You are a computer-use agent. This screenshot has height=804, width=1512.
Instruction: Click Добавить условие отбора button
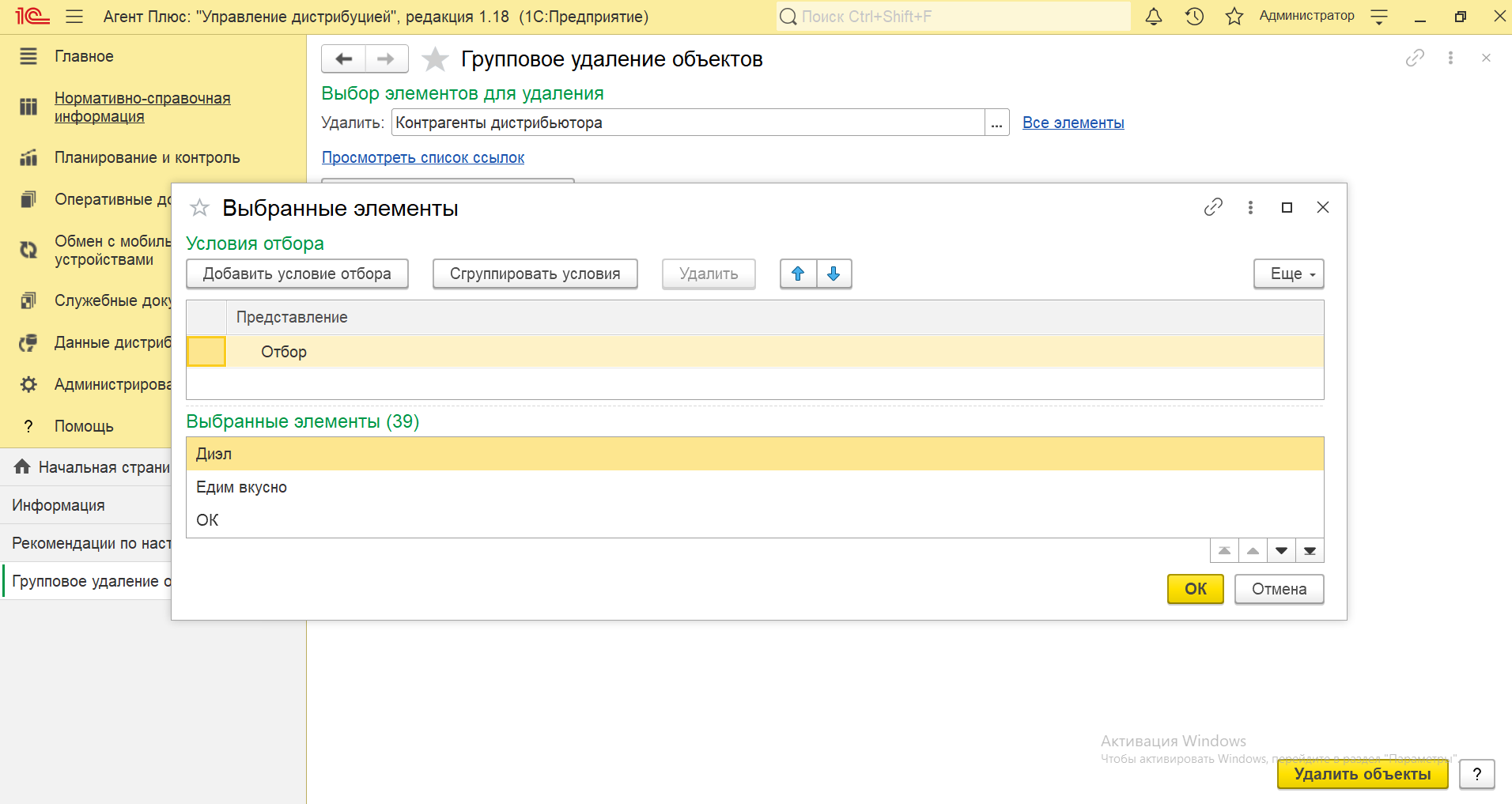coord(297,274)
